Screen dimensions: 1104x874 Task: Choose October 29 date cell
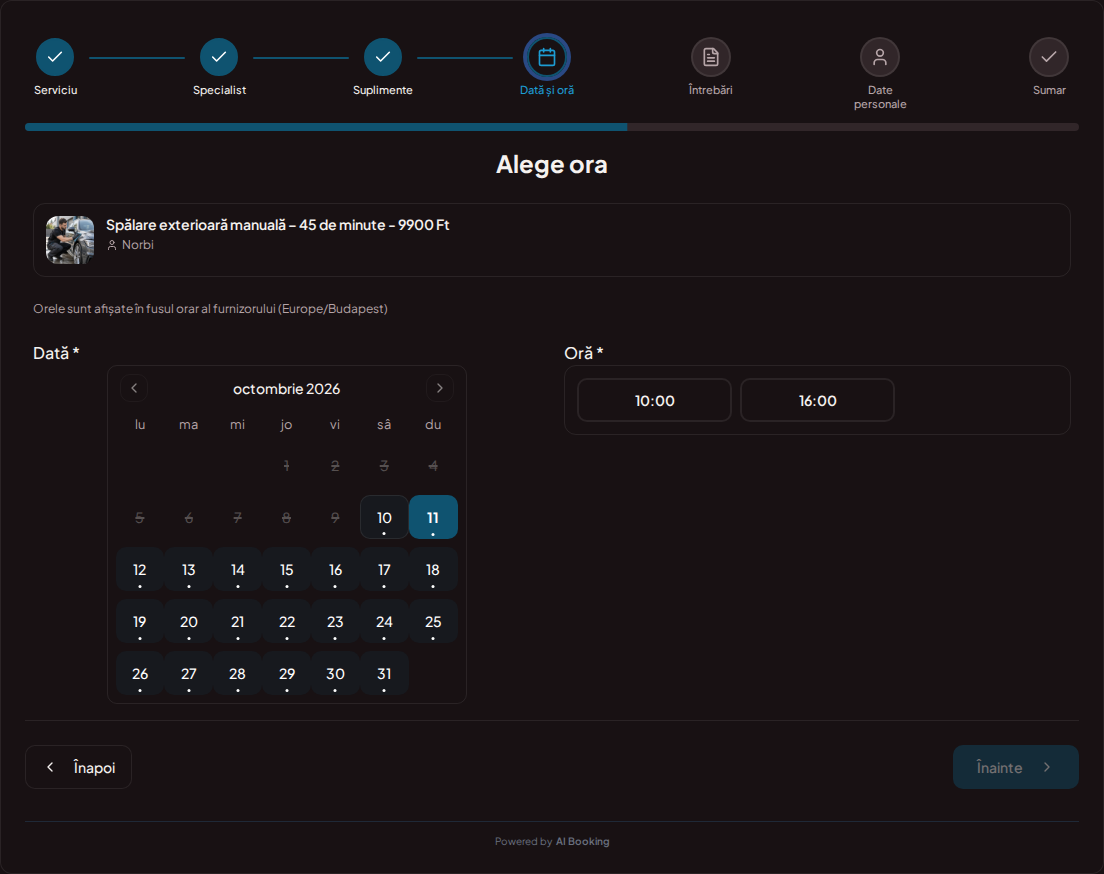point(287,673)
